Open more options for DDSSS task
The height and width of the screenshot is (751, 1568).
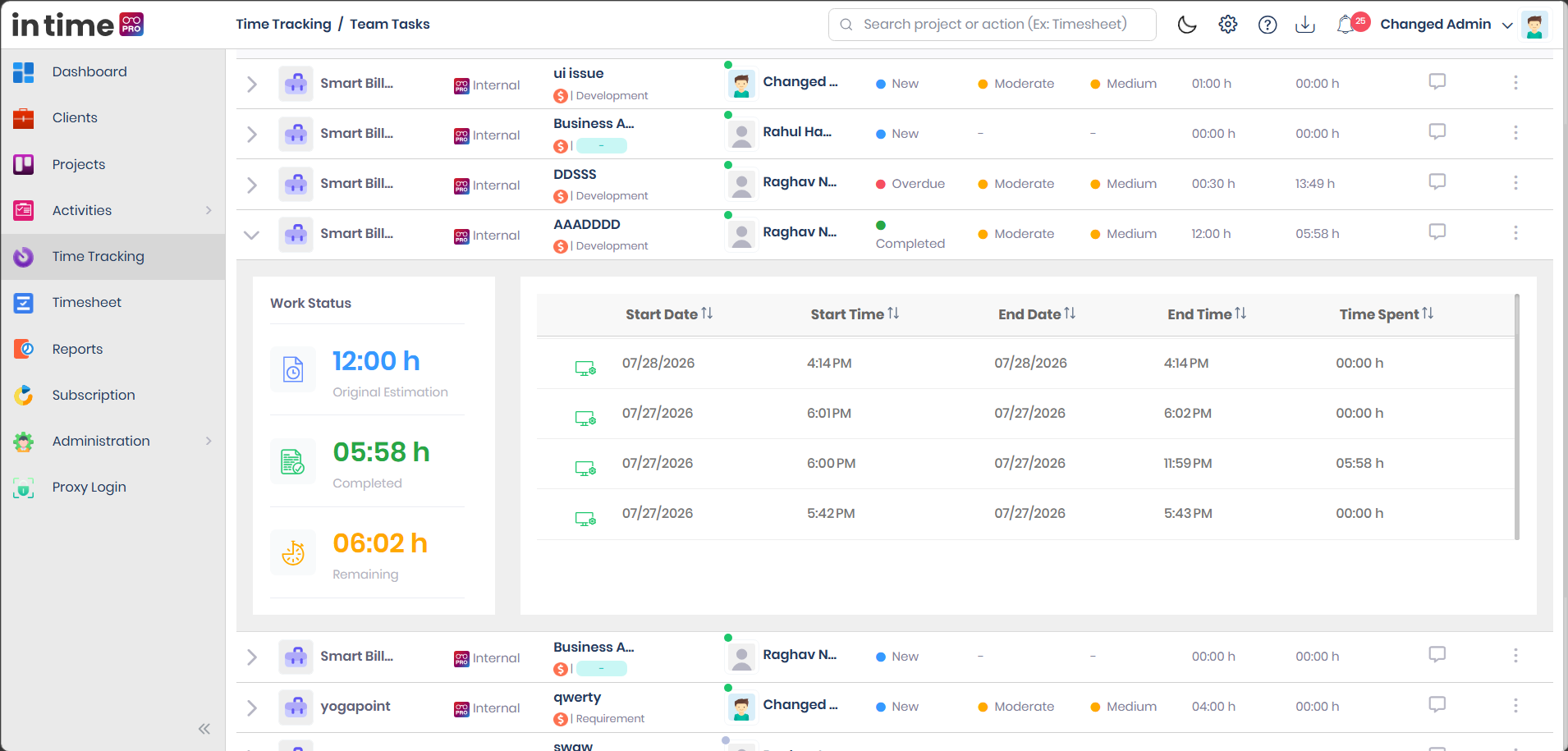(x=1515, y=183)
